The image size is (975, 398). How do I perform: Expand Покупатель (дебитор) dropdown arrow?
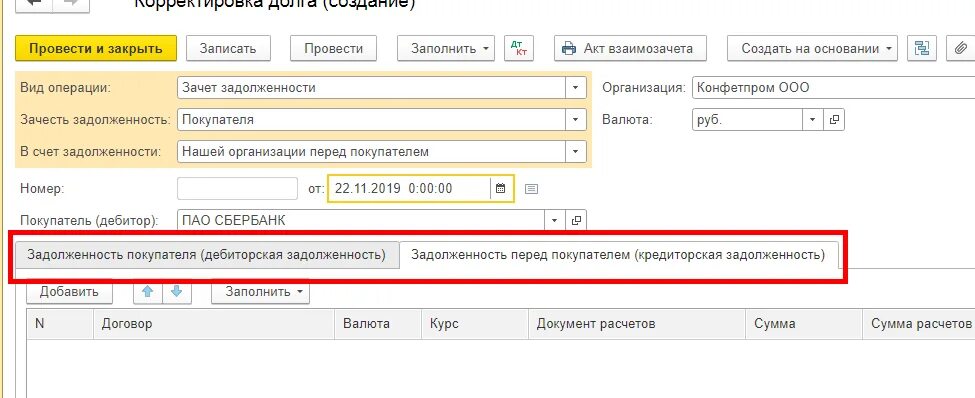[x=555, y=220]
